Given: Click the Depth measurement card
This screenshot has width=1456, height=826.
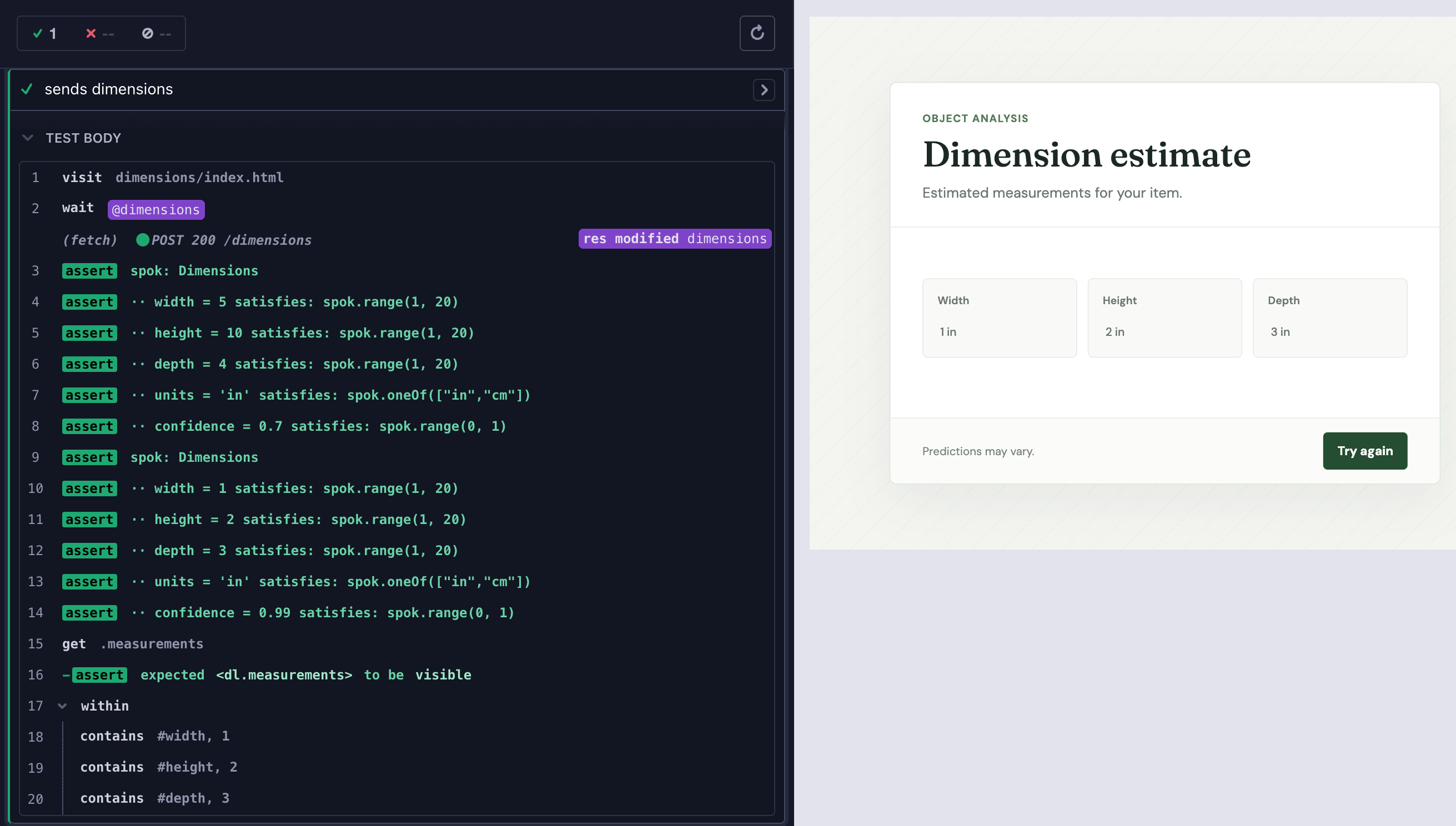Looking at the screenshot, I should 1329,318.
